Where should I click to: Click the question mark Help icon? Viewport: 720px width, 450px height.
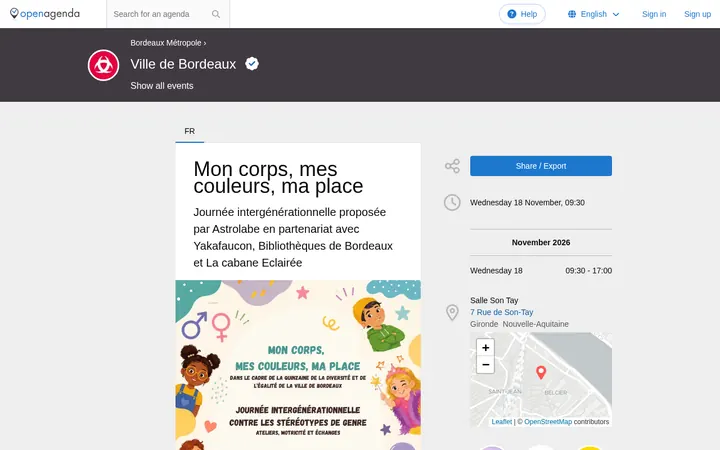click(x=512, y=14)
